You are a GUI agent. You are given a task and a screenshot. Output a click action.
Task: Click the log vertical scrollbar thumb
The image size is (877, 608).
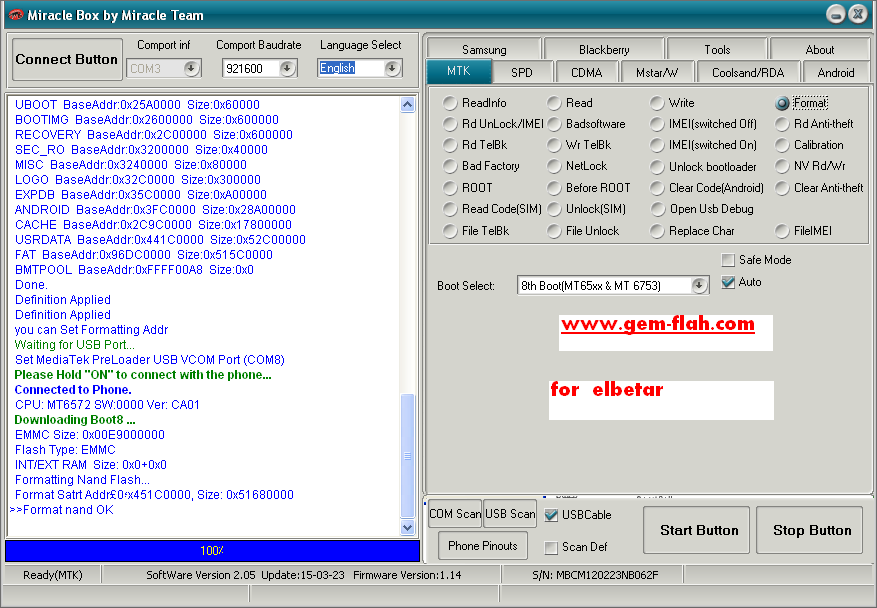click(x=408, y=456)
